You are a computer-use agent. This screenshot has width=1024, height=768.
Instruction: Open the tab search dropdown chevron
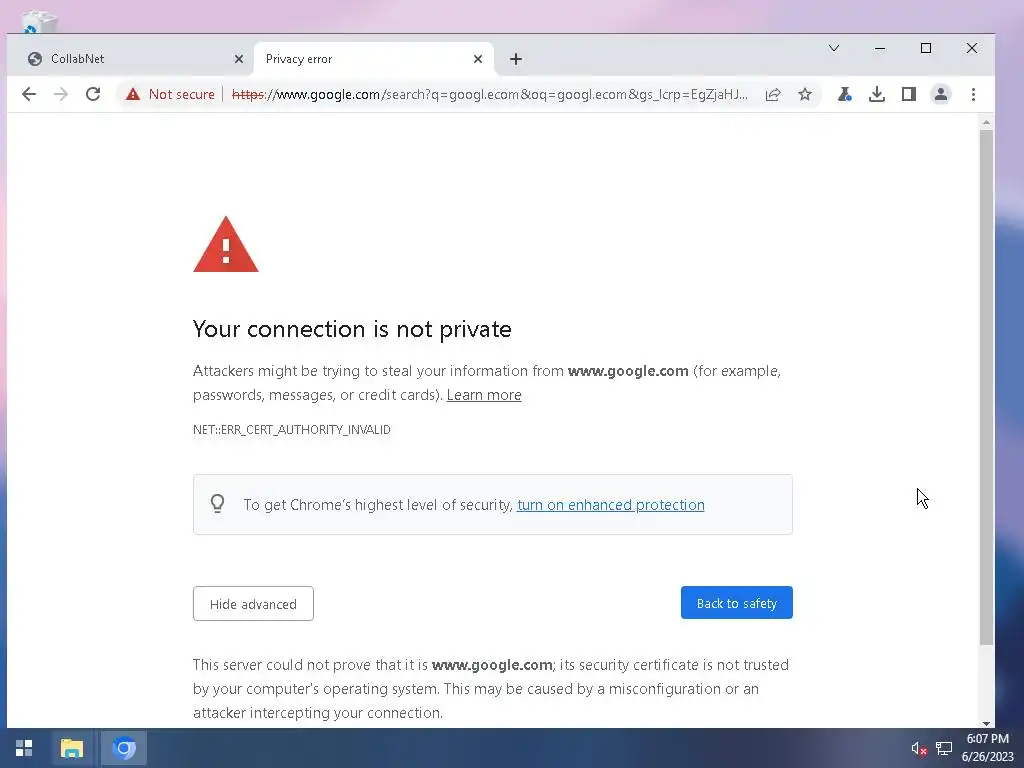834,48
